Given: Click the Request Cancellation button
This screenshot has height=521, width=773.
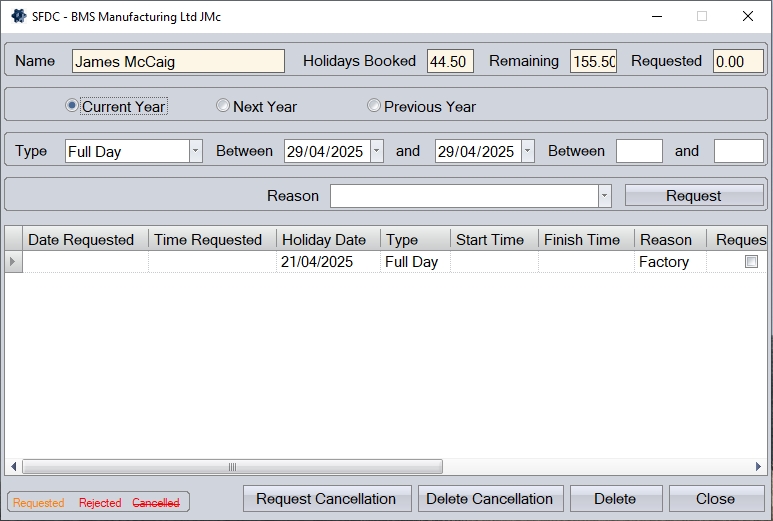Looking at the screenshot, I should [x=327, y=499].
